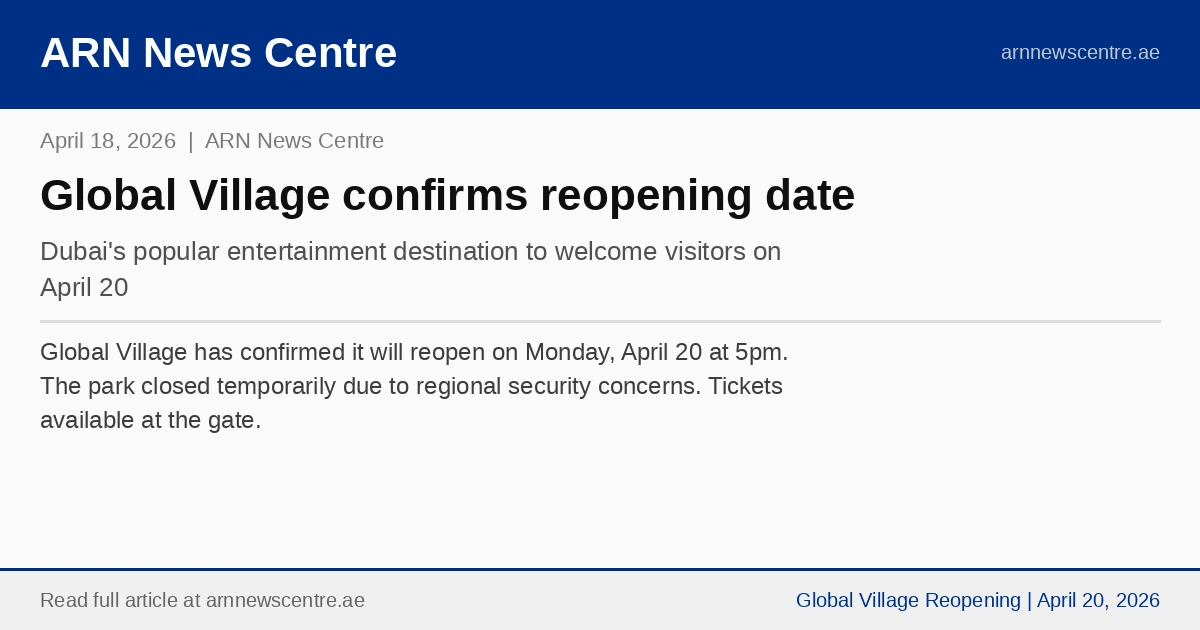1200x630 pixels.
Task: Open the arnnewscentre.ae link in header
Action: click(x=1080, y=53)
